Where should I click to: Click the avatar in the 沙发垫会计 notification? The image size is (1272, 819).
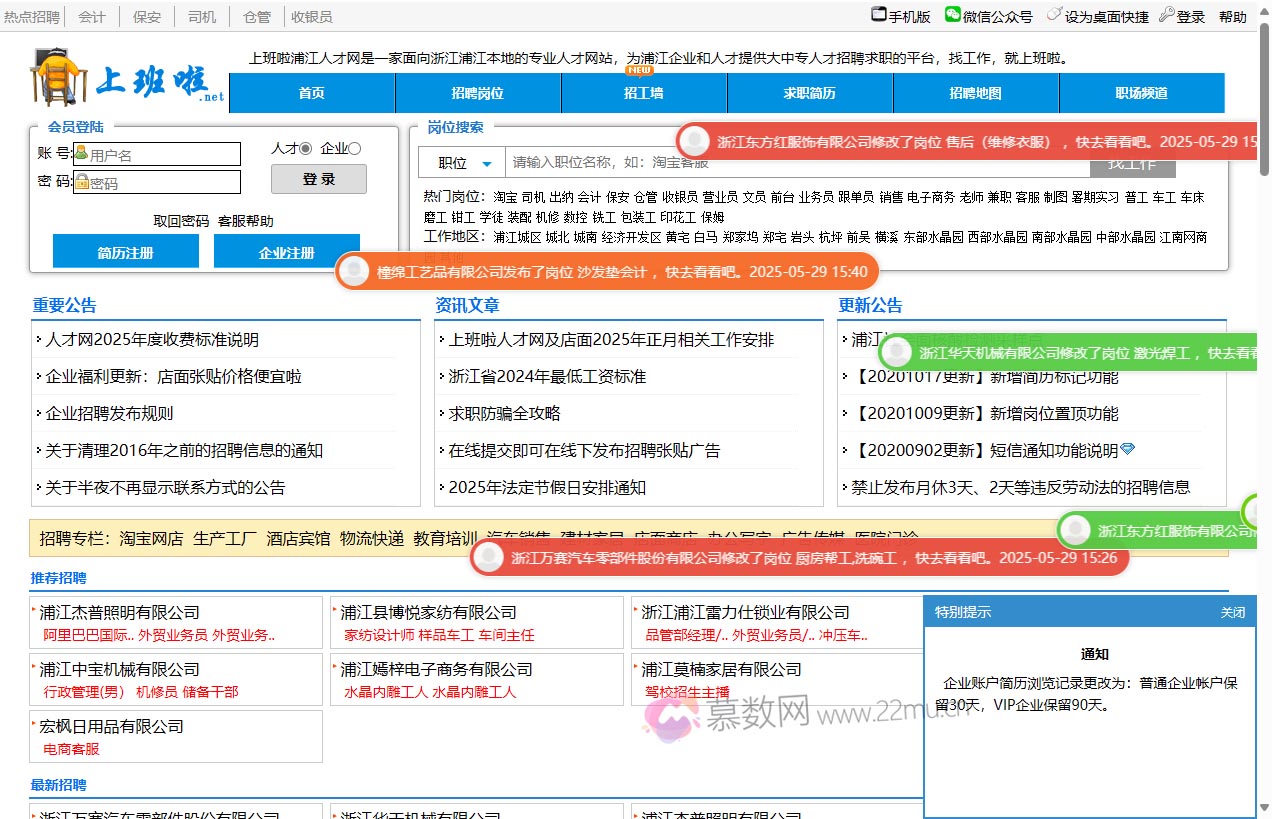[354, 271]
